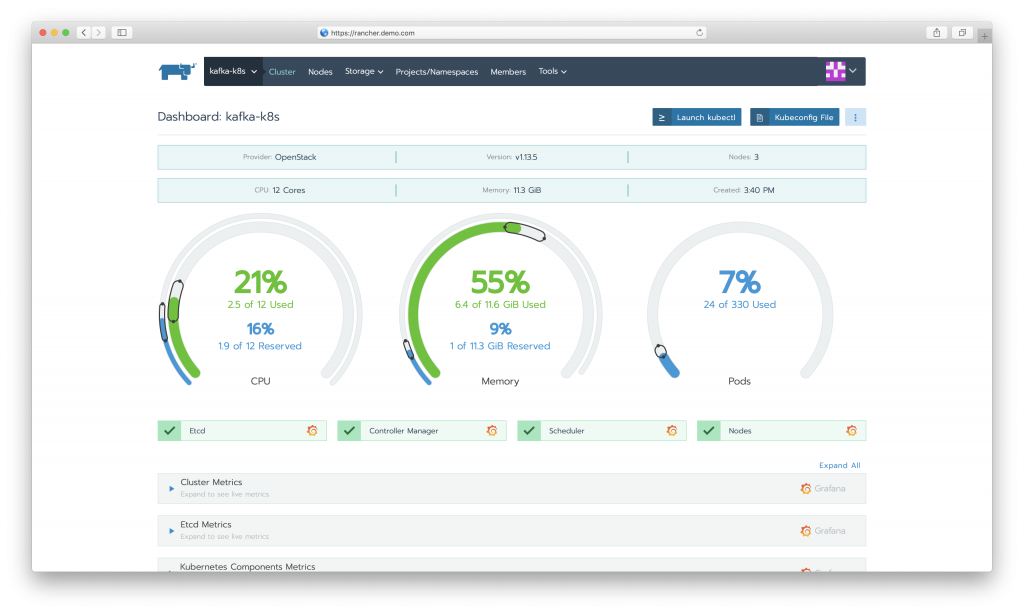Open Grafana icon on Nodes status card
The height and width of the screenshot is (614, 1024).
coord(852,430)
